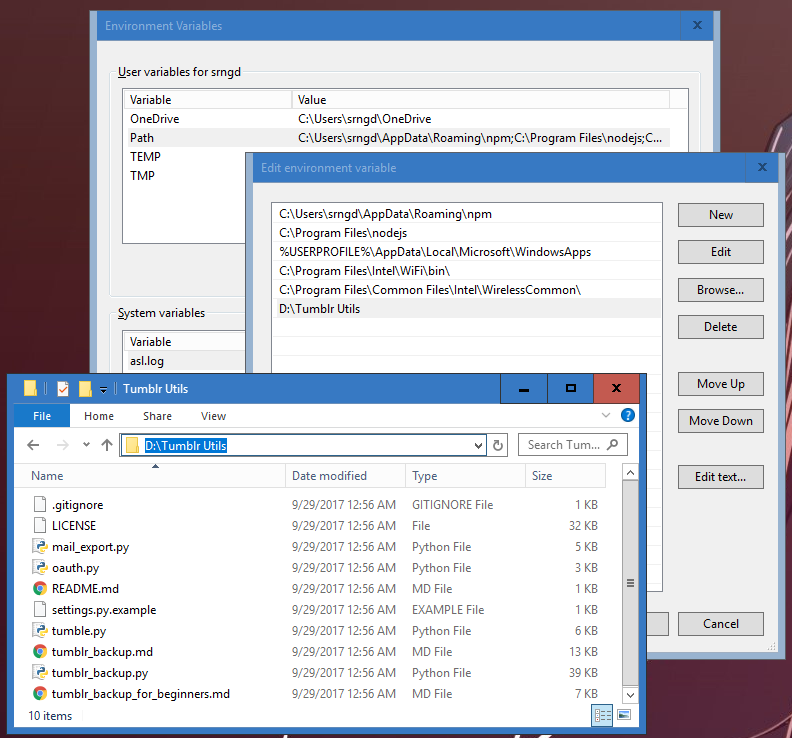Image resolution: width=792 pixels, height=738 pixels.
Task: Move the selected path entry up
Action: point(720,384)
